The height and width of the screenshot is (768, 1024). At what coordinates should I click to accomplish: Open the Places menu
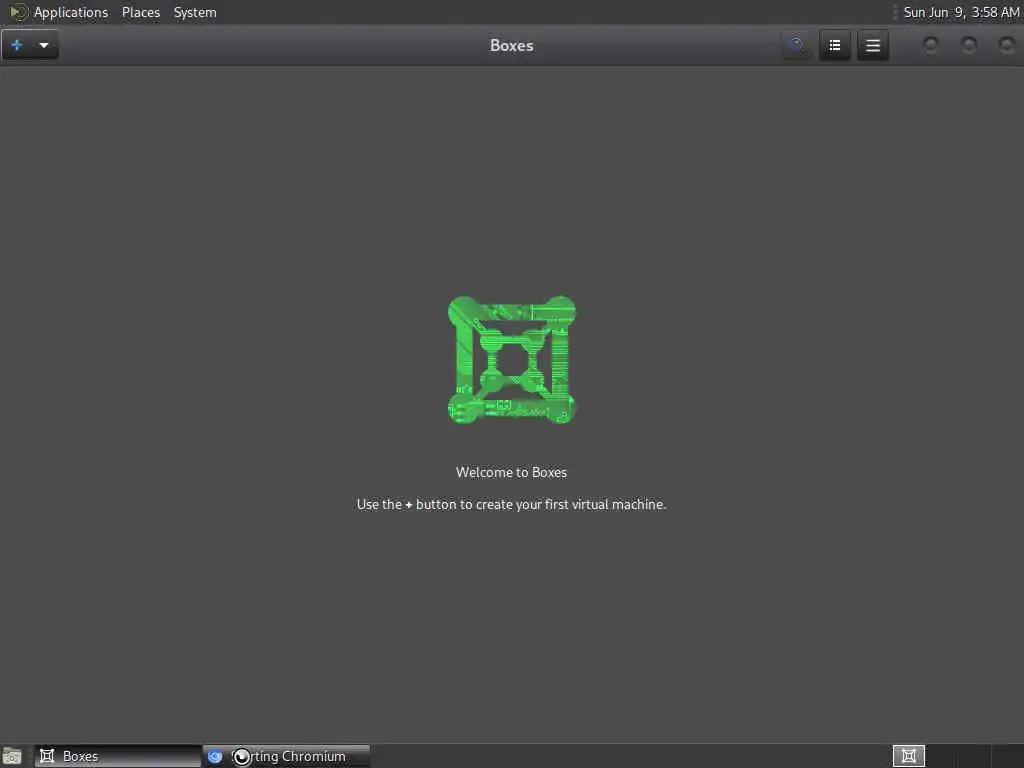coord(140,12)
